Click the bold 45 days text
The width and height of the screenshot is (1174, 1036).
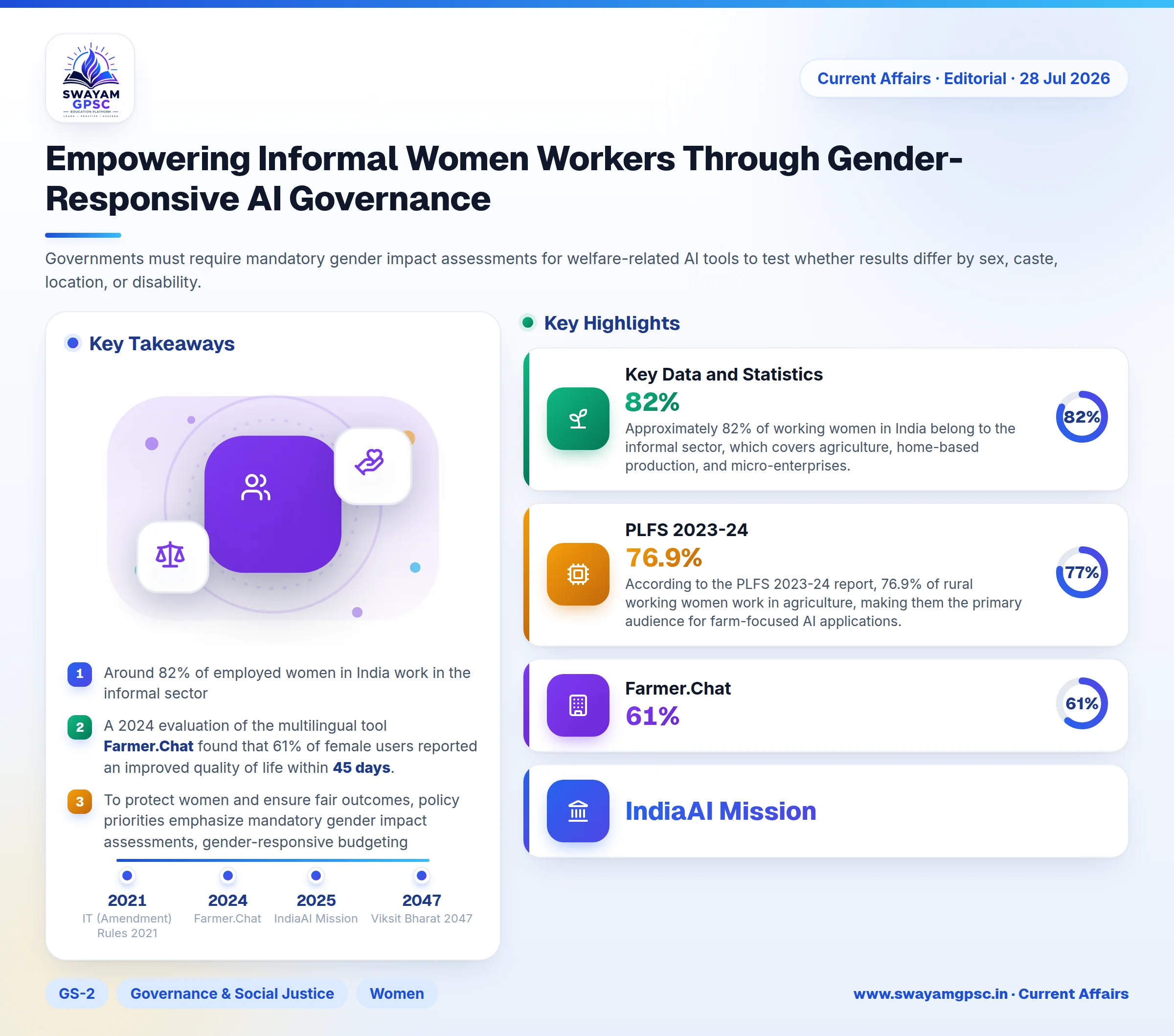[362, 767]
